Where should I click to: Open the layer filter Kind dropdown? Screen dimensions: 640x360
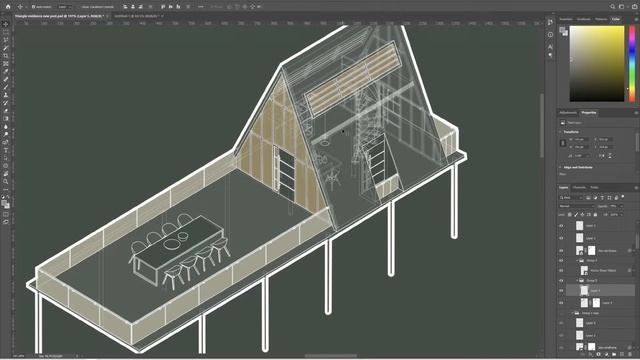[571, 198]
